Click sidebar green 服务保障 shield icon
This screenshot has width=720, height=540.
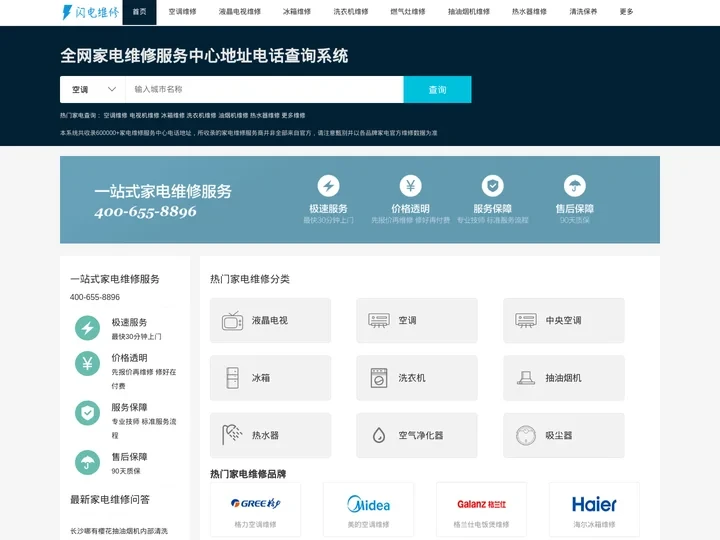[87, 413]
